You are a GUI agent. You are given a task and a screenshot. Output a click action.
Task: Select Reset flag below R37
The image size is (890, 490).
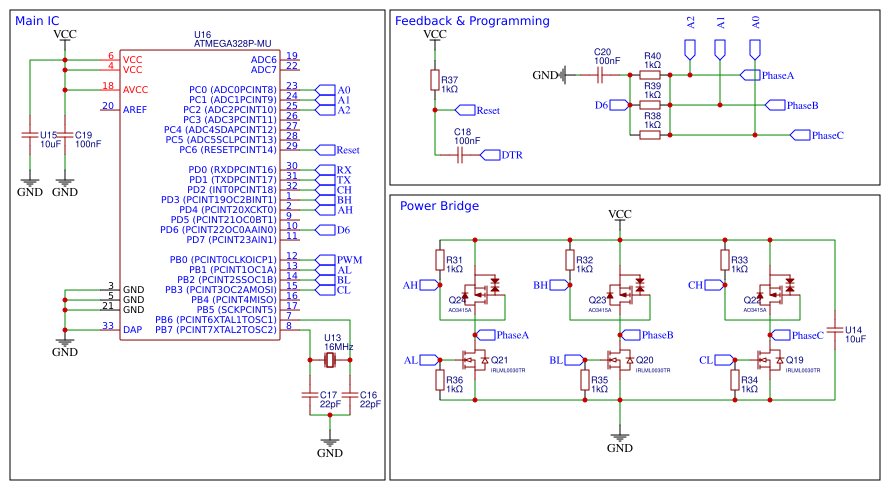465,110
